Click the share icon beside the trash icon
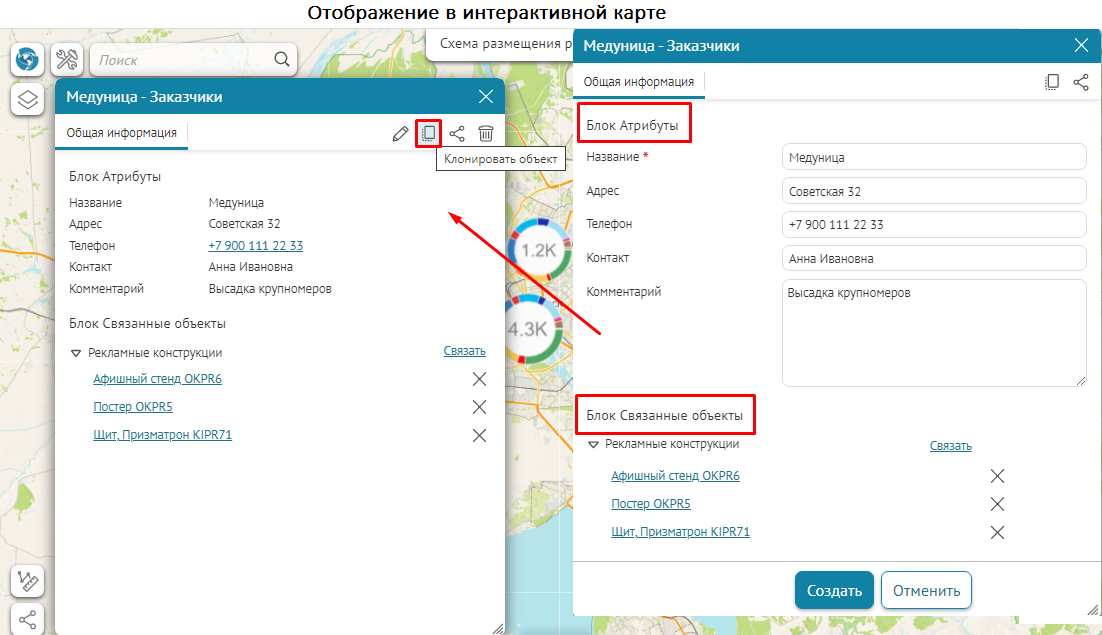1102x635 pixels. [457, 133]
